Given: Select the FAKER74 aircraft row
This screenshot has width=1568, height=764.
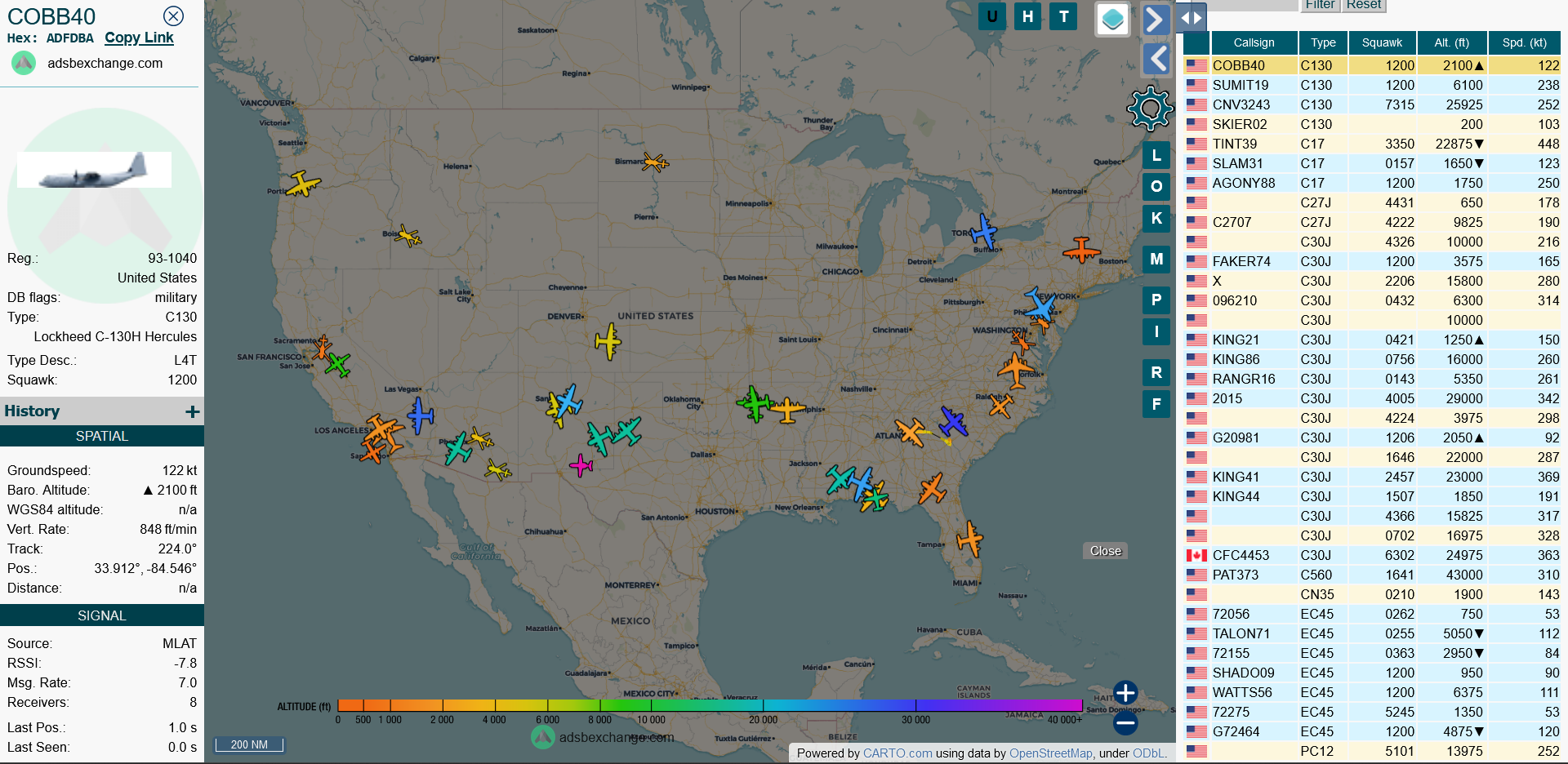Looking at the screenshot, I should tap(1372, 261).
